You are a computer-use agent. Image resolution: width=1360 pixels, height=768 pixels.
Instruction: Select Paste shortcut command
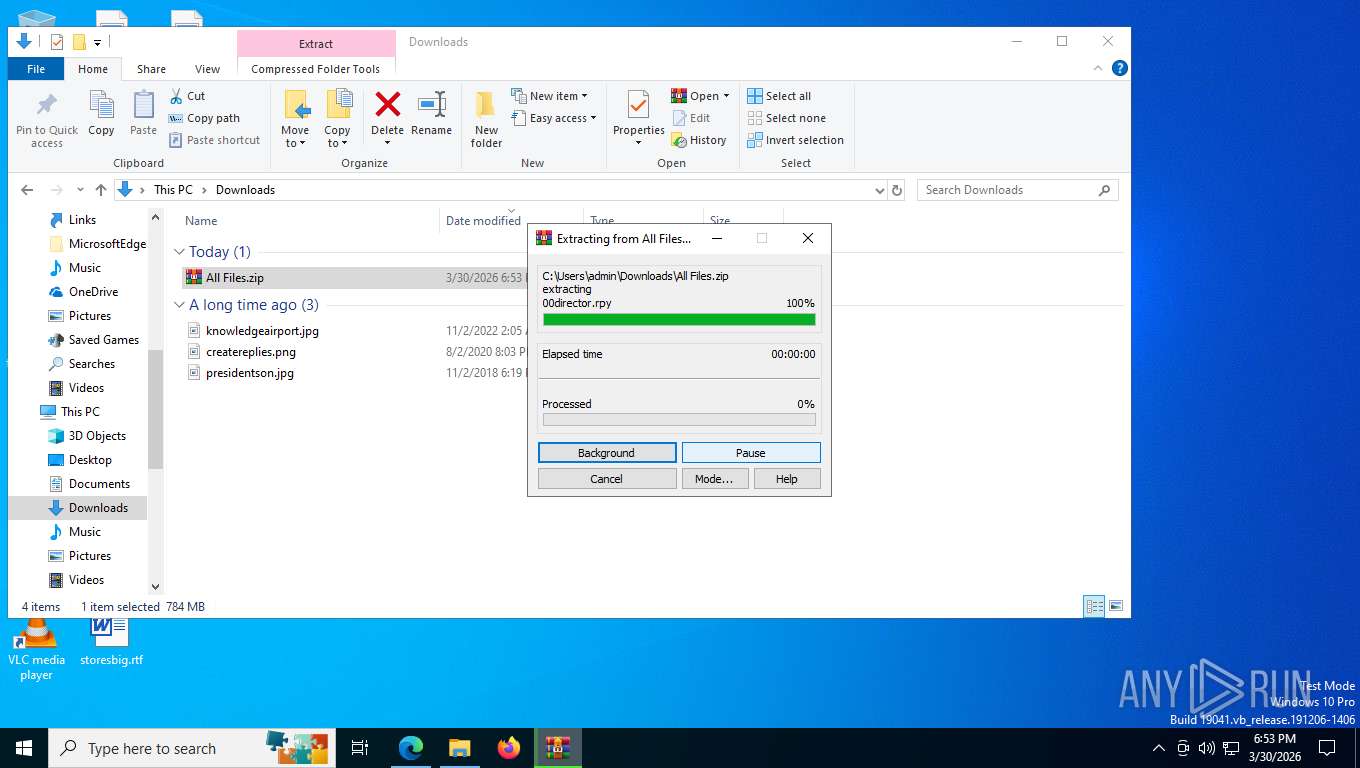(215, 140)
